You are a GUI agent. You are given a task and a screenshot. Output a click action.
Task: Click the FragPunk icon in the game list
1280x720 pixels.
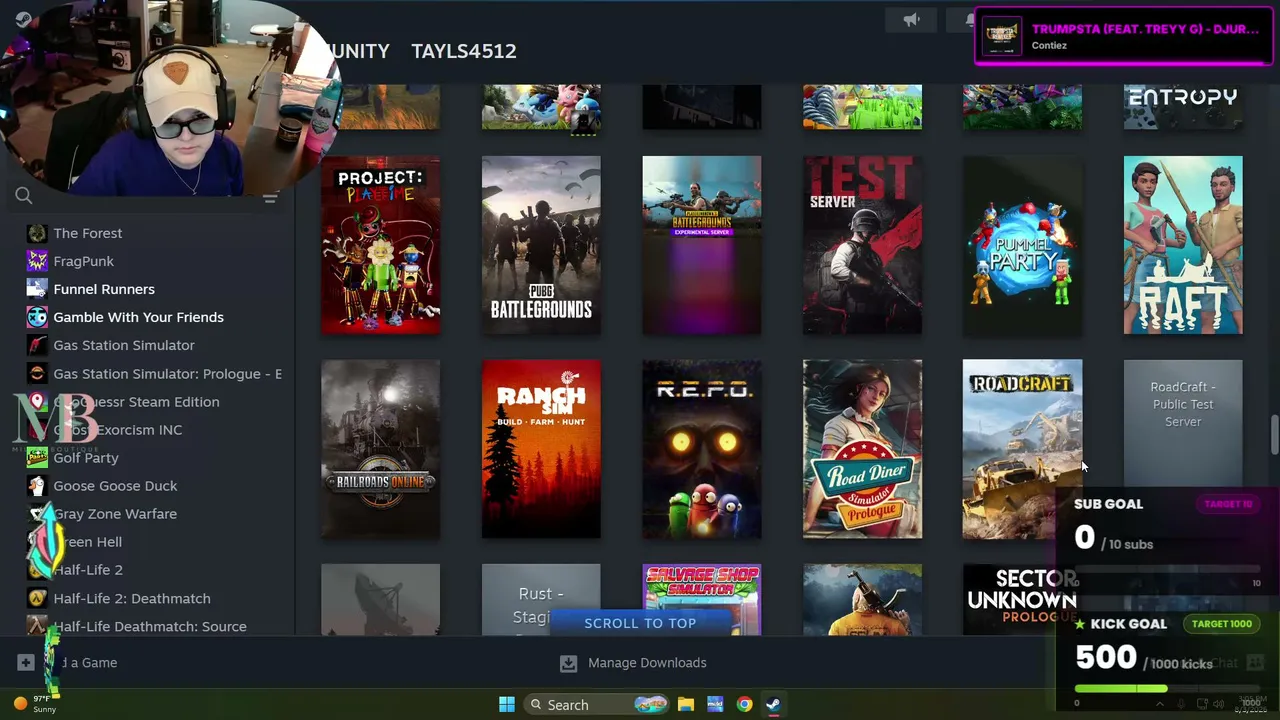[37, 261]
